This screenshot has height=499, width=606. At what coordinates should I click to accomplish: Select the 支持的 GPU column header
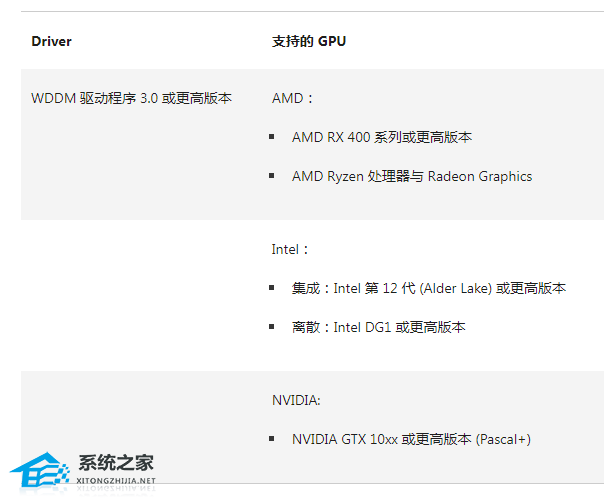(309, 41)
